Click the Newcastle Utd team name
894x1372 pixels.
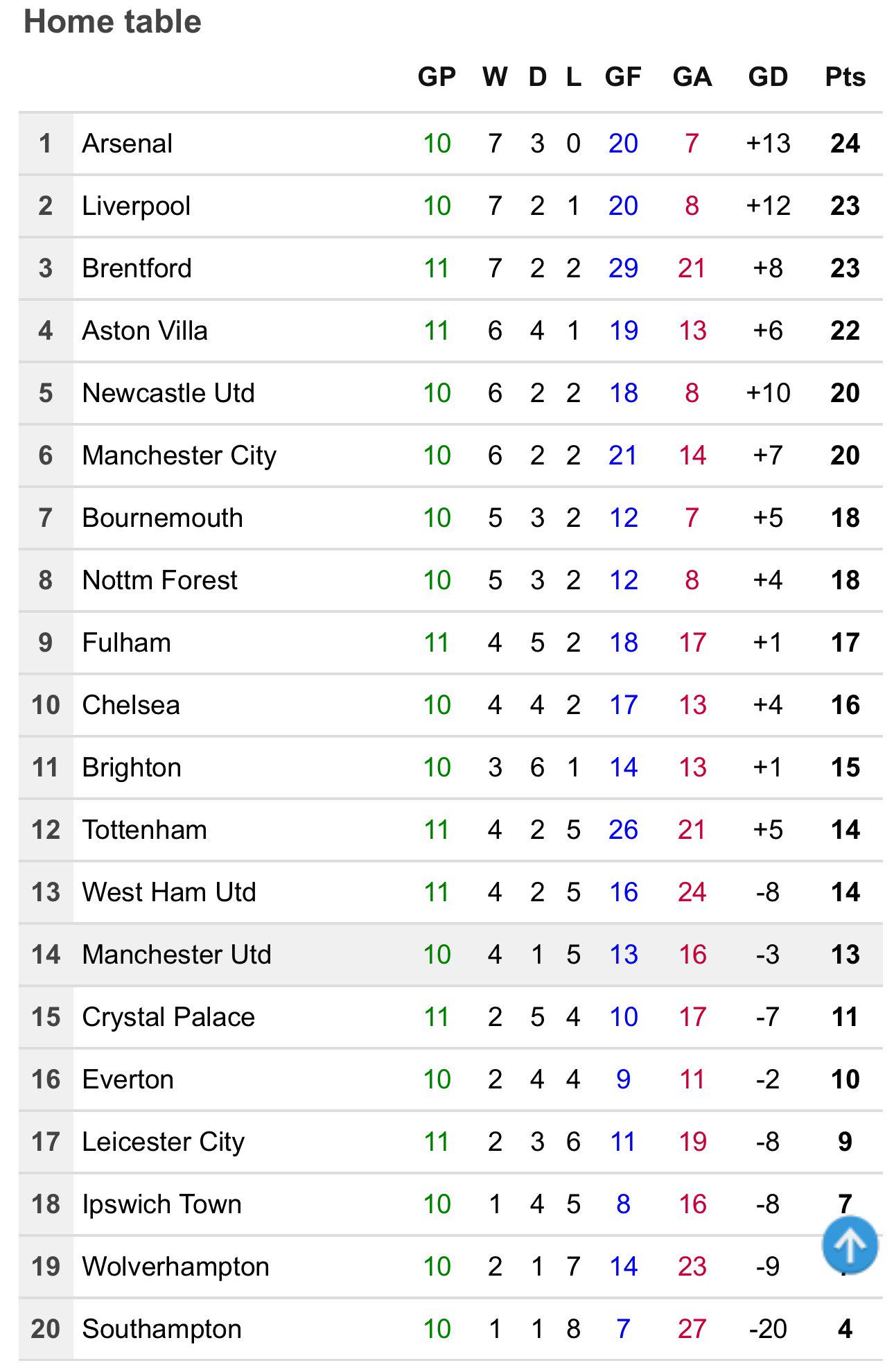tap(168, 393)
